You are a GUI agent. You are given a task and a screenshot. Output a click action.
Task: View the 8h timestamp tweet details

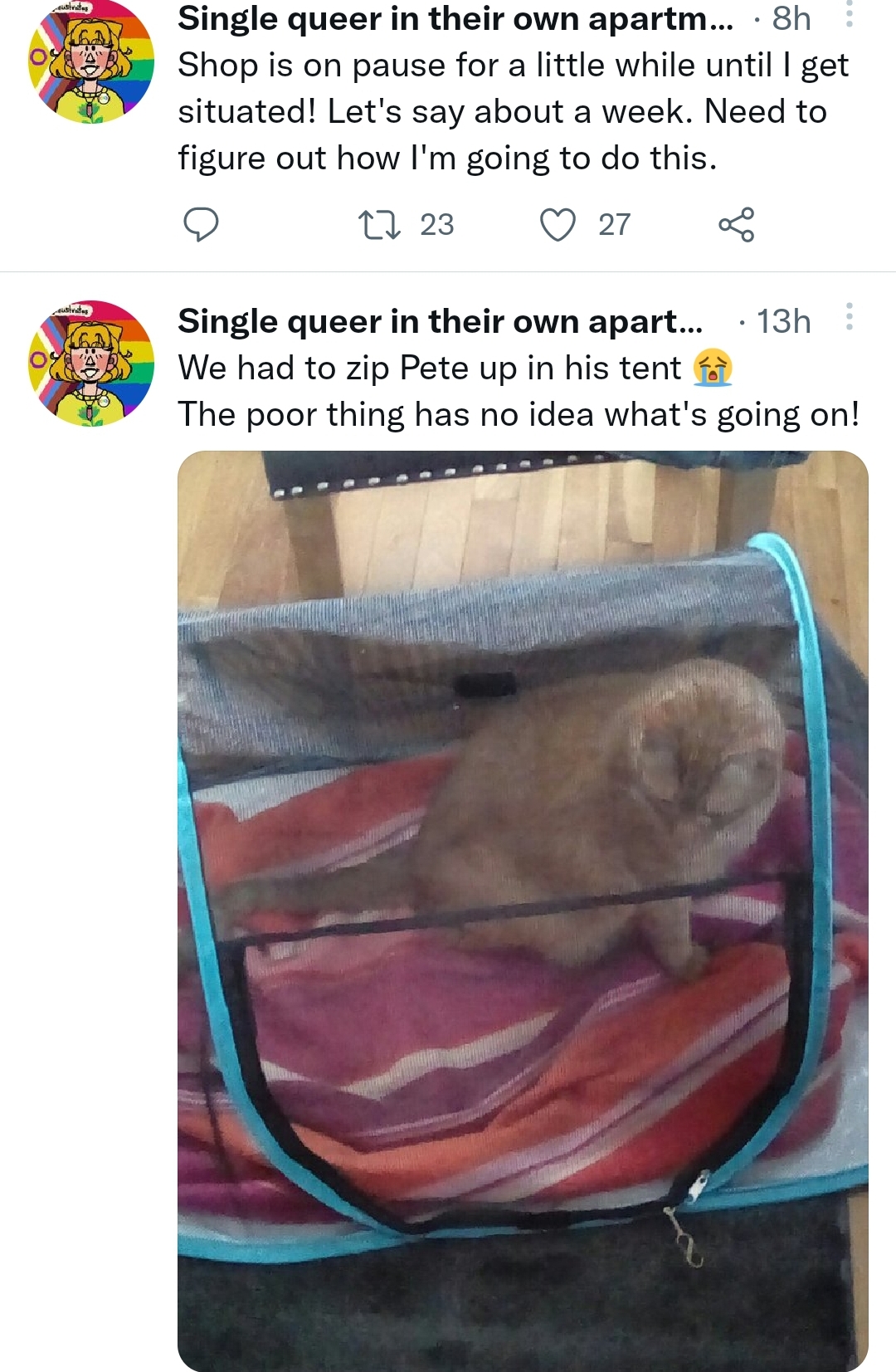(791, 18)
